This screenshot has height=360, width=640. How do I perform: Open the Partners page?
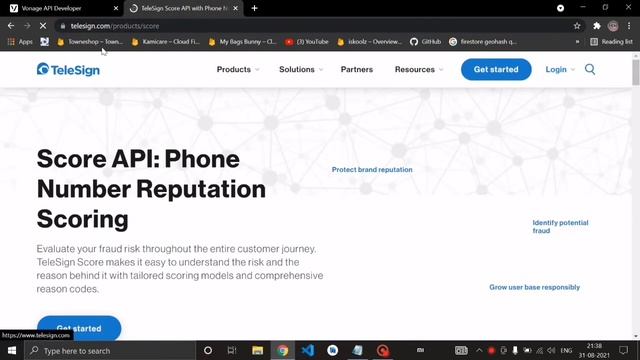pyautogui.click(x=357, y=69)
